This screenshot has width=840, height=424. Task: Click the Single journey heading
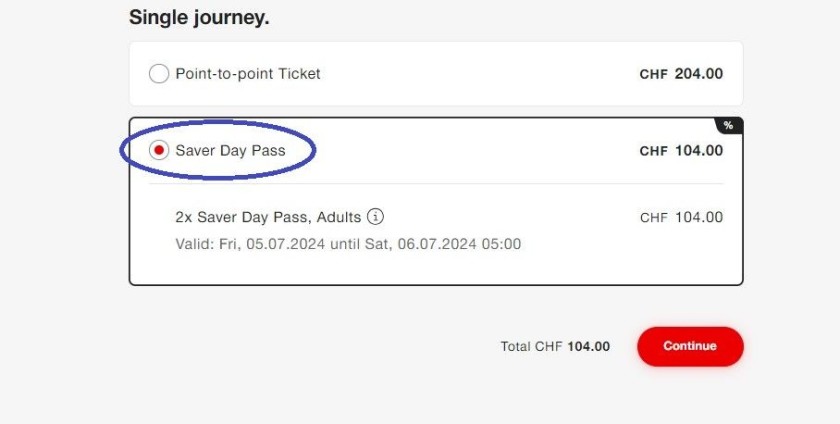point(199,18)
